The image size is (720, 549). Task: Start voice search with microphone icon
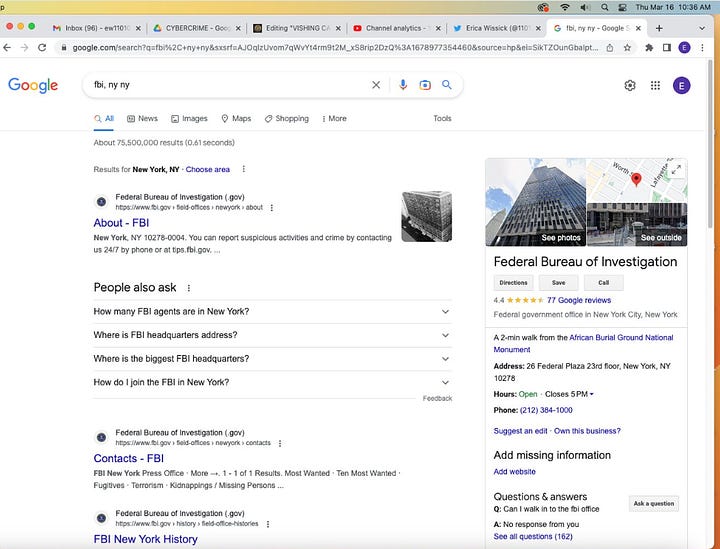[403, 85]
